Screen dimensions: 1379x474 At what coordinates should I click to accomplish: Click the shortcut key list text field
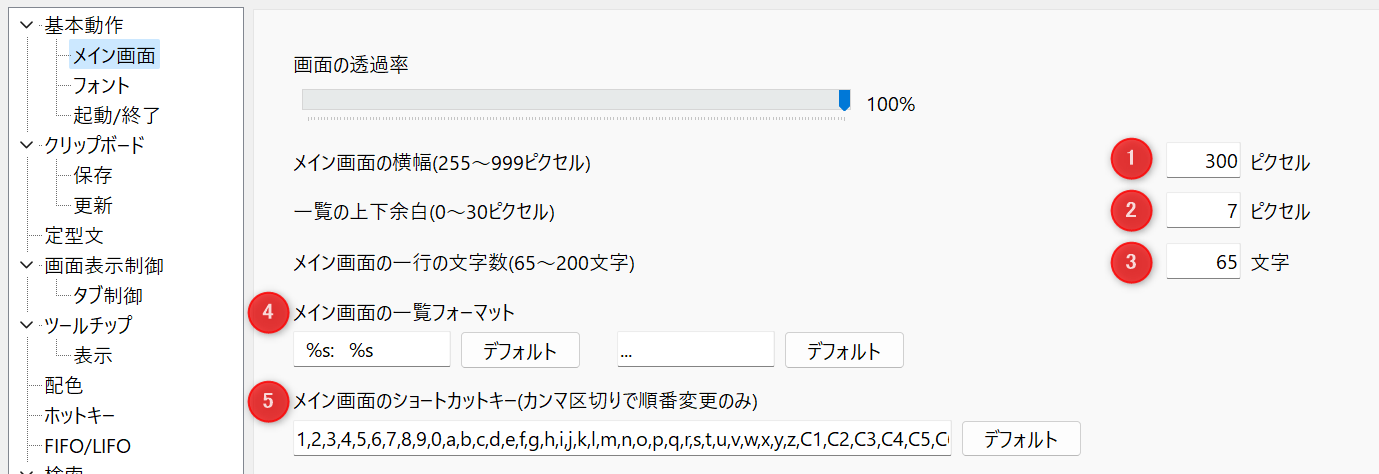(x=622, y=438)
